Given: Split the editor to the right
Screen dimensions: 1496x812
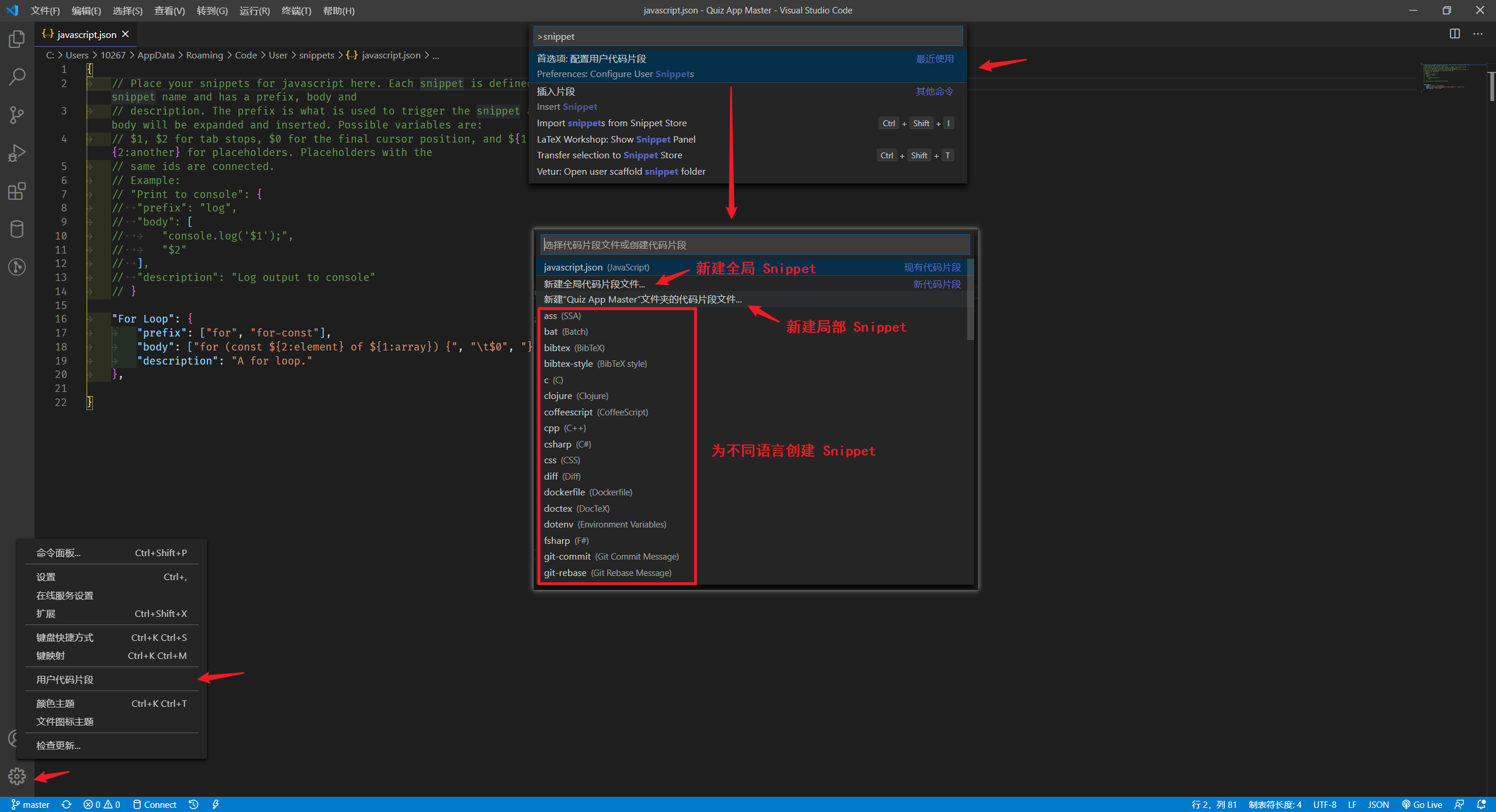Looking at the screenshot, I should click(1455, 34).
